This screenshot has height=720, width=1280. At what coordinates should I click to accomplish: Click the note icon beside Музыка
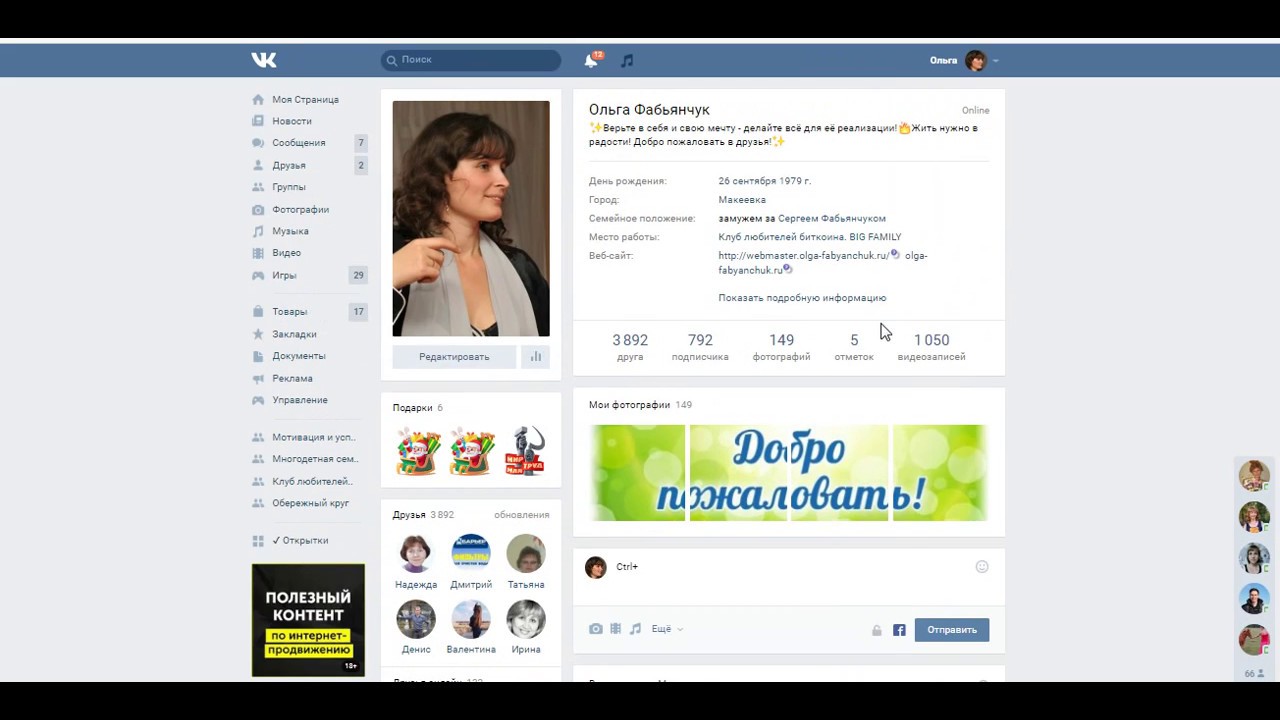[x=258, y=231]
